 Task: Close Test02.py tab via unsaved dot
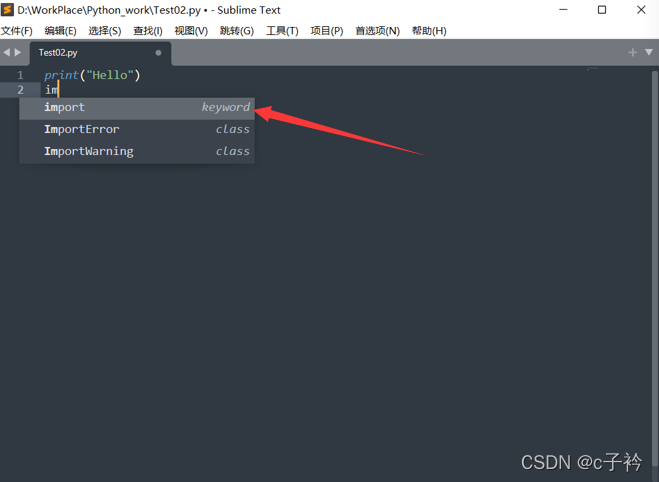(x=158, y=53)
